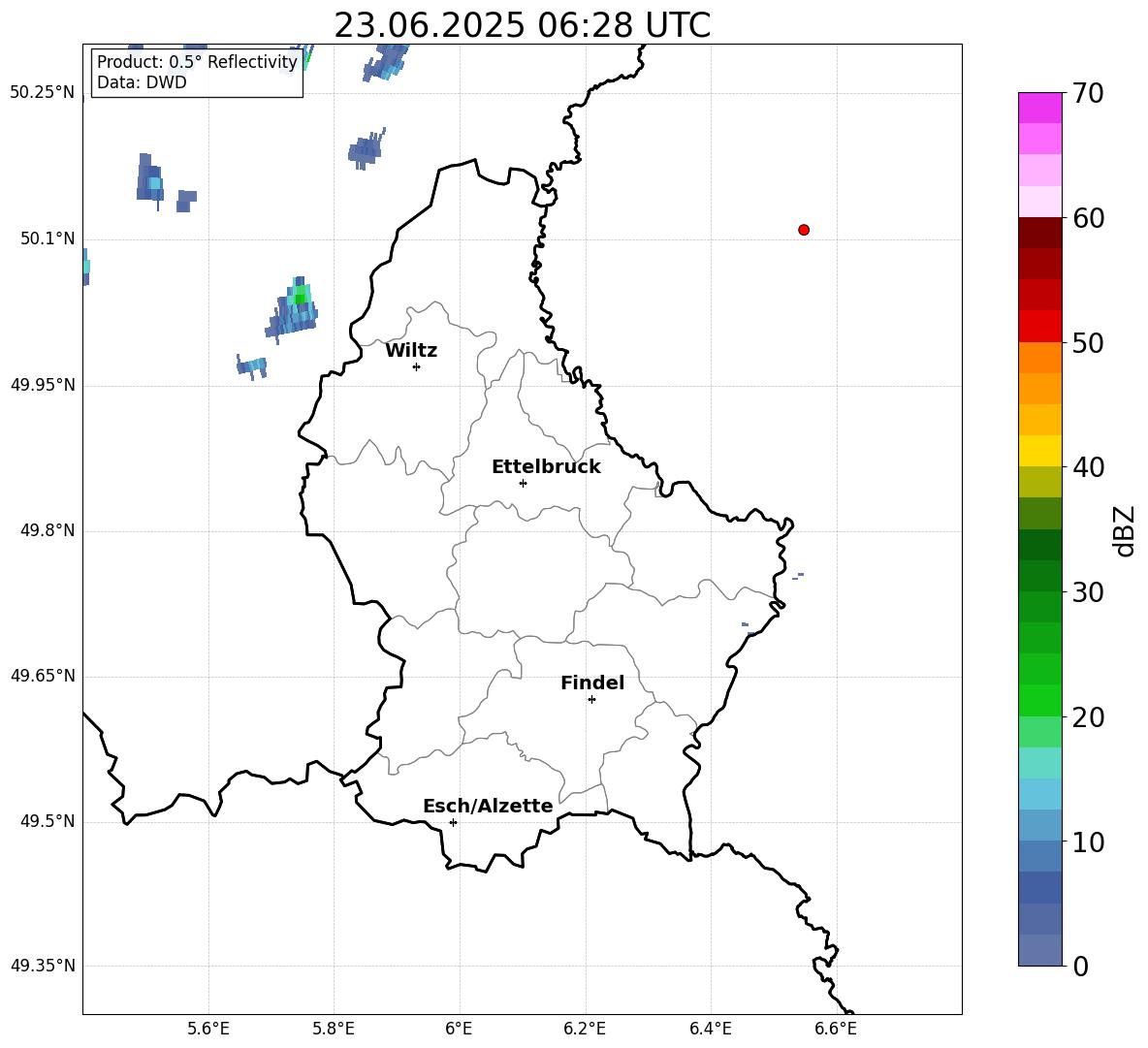
Task: Click colorbar tick label 30
Action: click(x=1088, y=592)
